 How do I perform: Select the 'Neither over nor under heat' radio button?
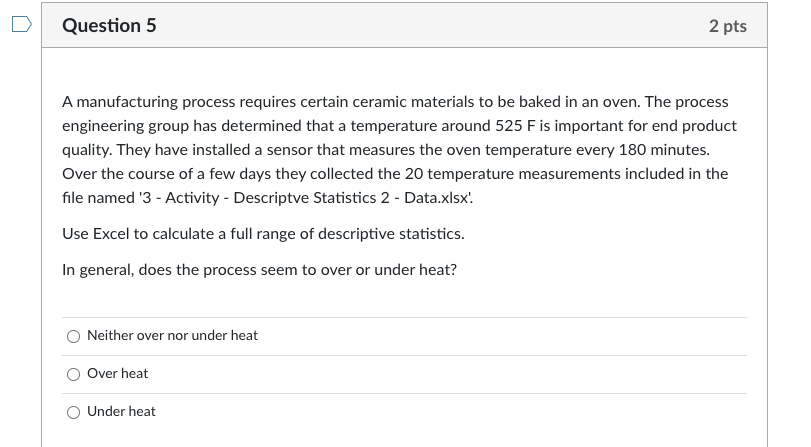click(x=73, y=336)
